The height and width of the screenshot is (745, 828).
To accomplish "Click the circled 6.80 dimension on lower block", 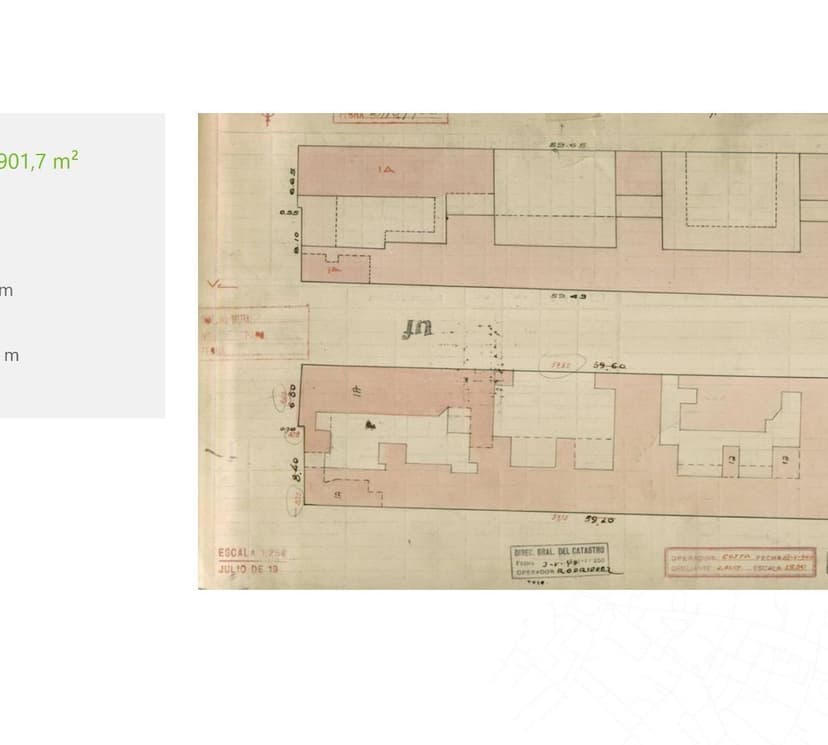I will [292, 395].
